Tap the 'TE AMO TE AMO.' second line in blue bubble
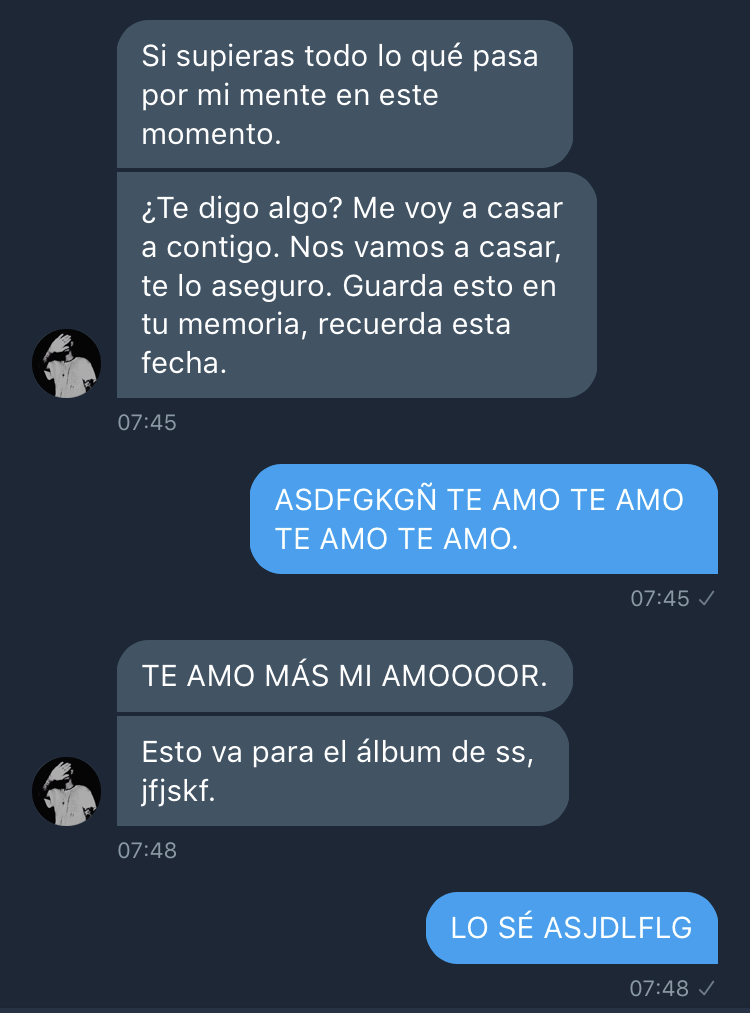The width and height of the screenshot is (750, 1013). pyautogui.click(x=397, y=538)
